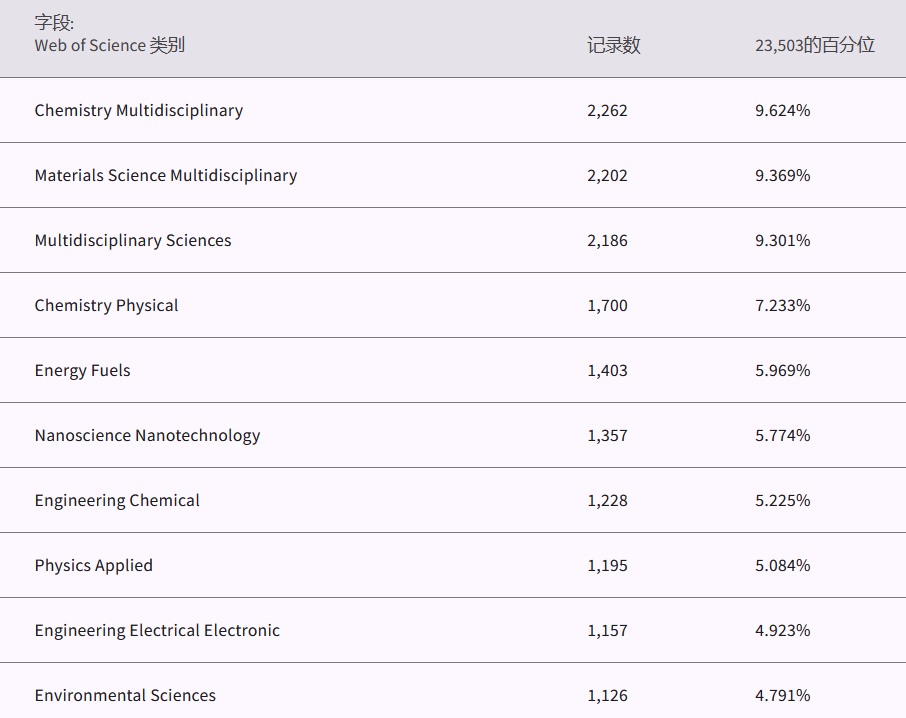The image size is (906, 718).
Task: Select the Chemistry Physical category
Action: (x=106, y=305)
